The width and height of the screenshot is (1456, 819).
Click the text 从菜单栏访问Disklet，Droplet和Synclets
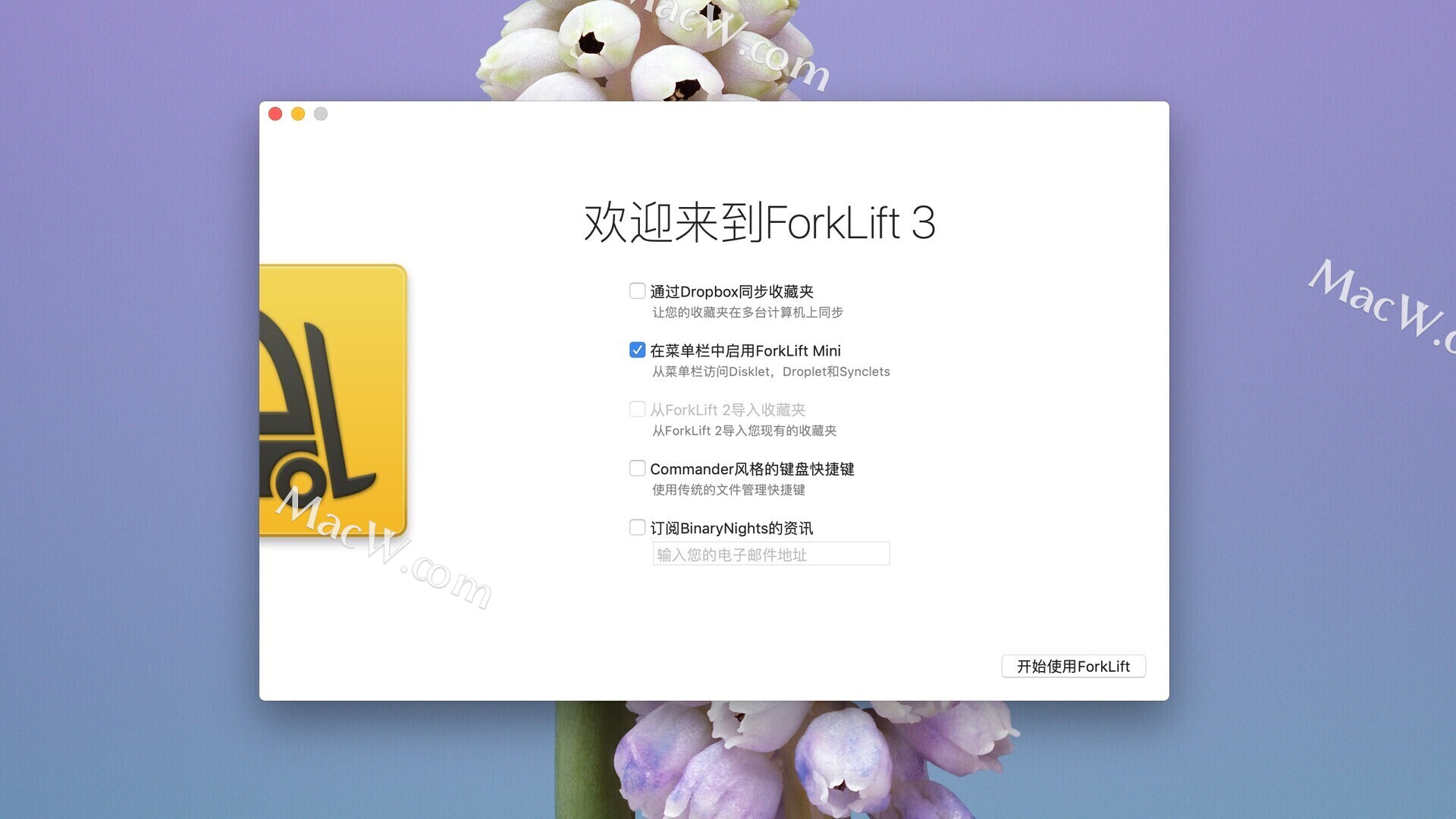point(771,372)
